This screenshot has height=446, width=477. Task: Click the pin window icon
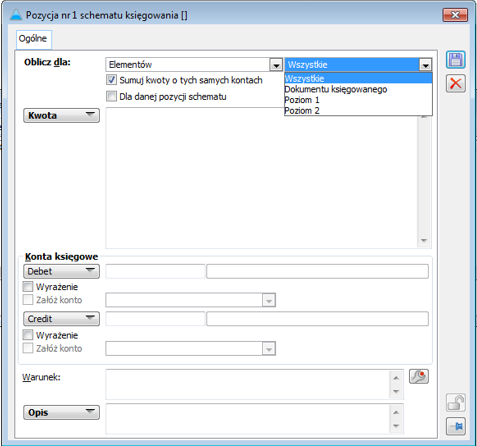pyautogui.click(x=456, y=426)
